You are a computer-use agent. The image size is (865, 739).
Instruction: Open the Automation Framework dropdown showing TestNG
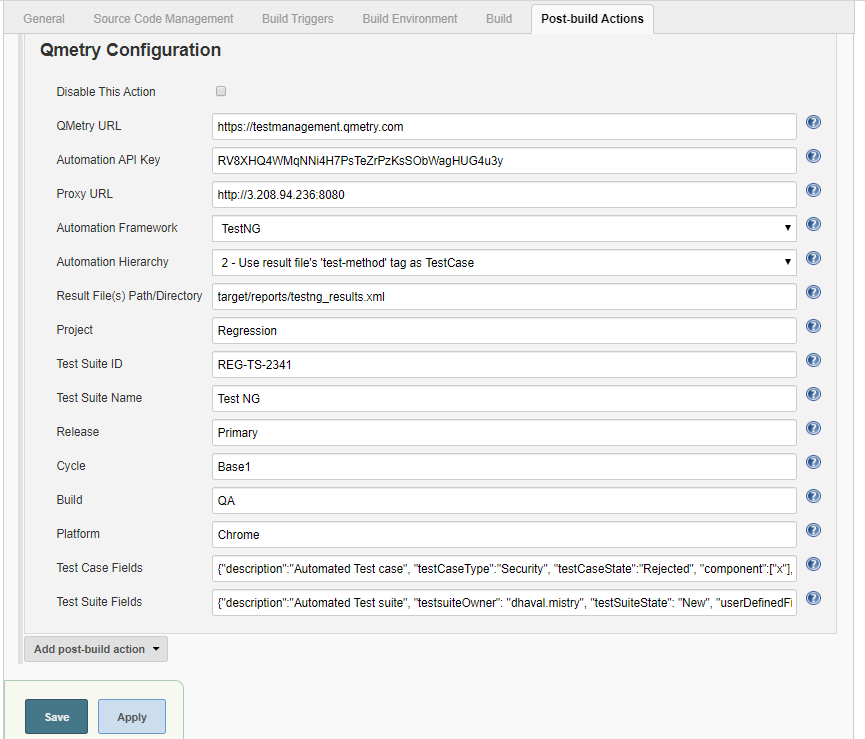click(504, 228)
